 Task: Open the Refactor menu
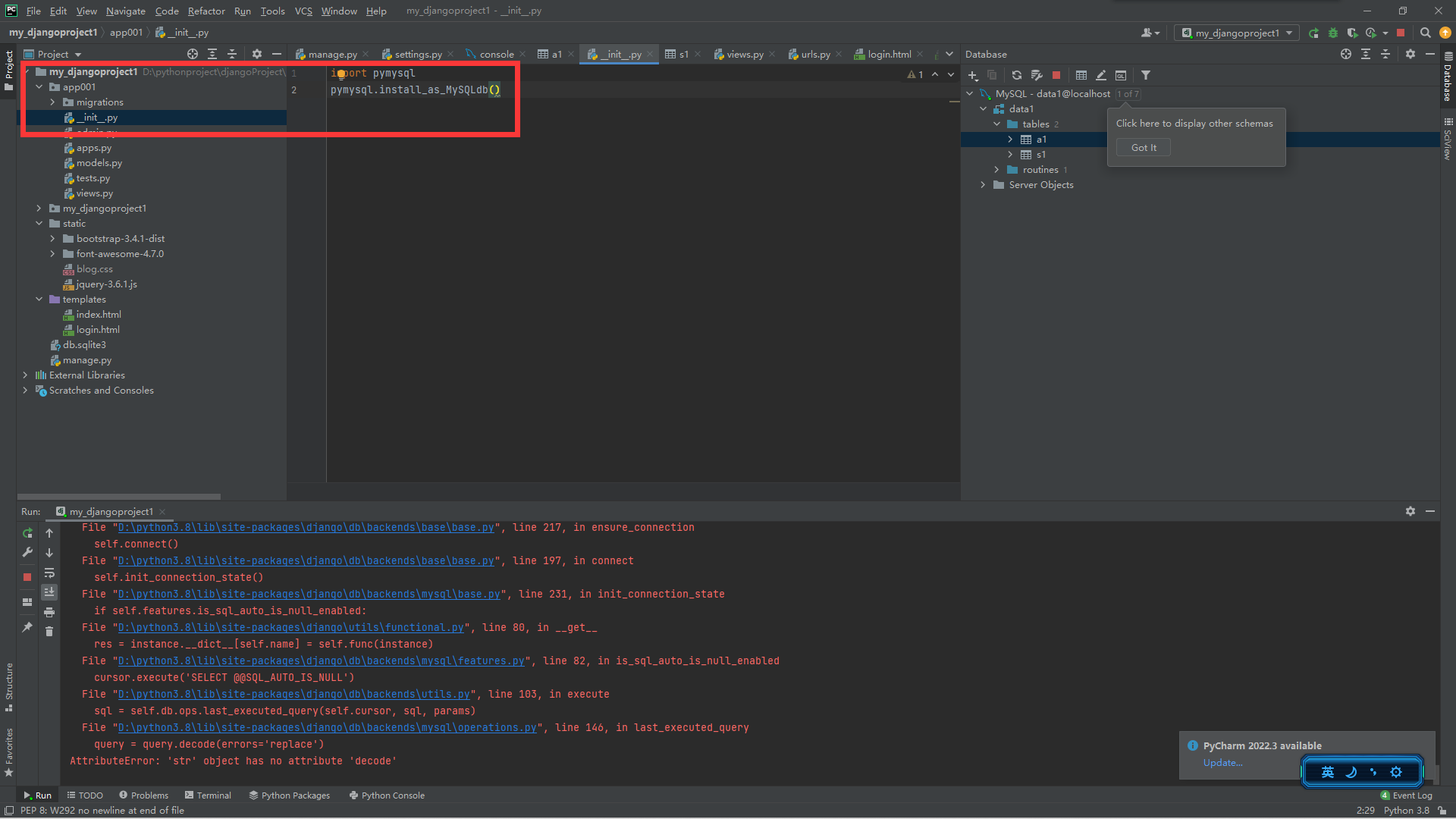(x=206, y=11)
